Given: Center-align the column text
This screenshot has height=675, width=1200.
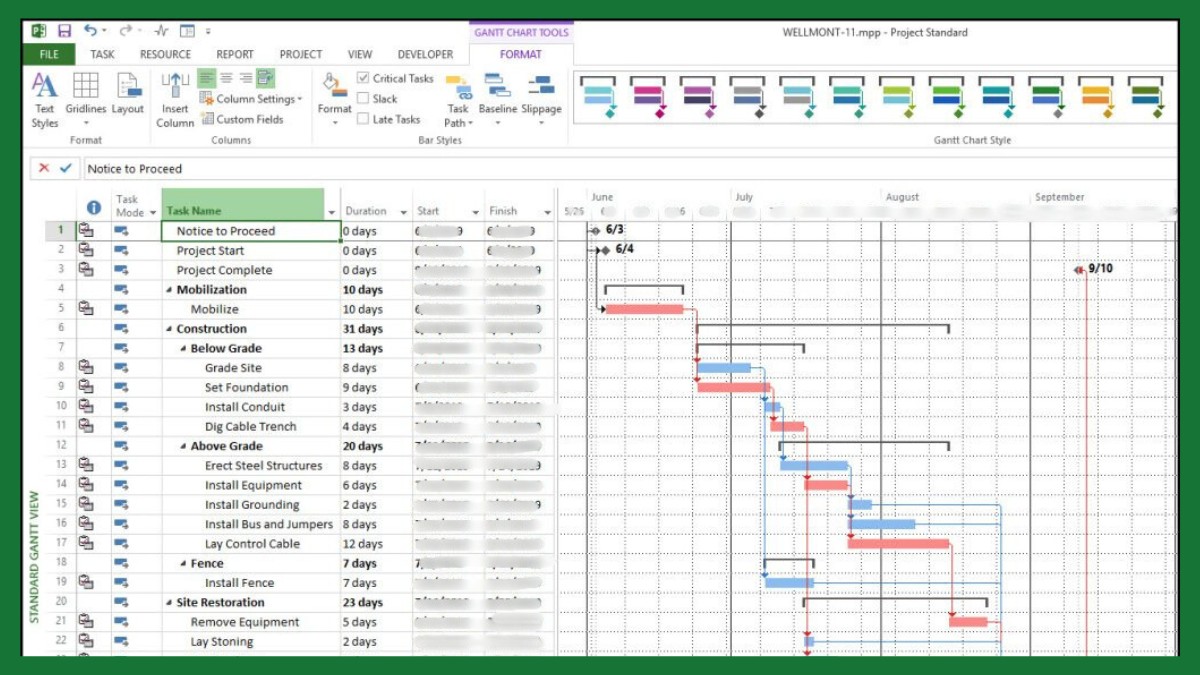Looking at the screenshot, I should click(x=226, y=78).
